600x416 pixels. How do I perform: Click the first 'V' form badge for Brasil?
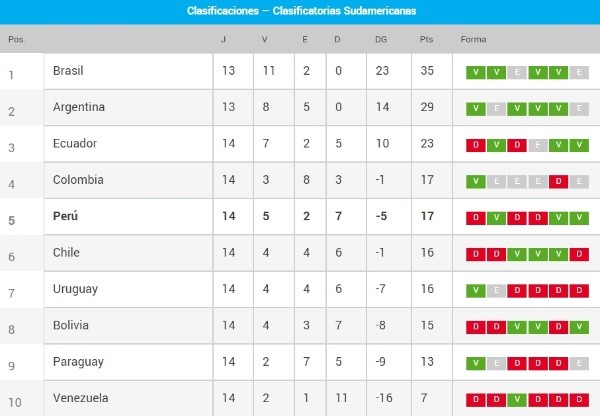coord(476,72)
